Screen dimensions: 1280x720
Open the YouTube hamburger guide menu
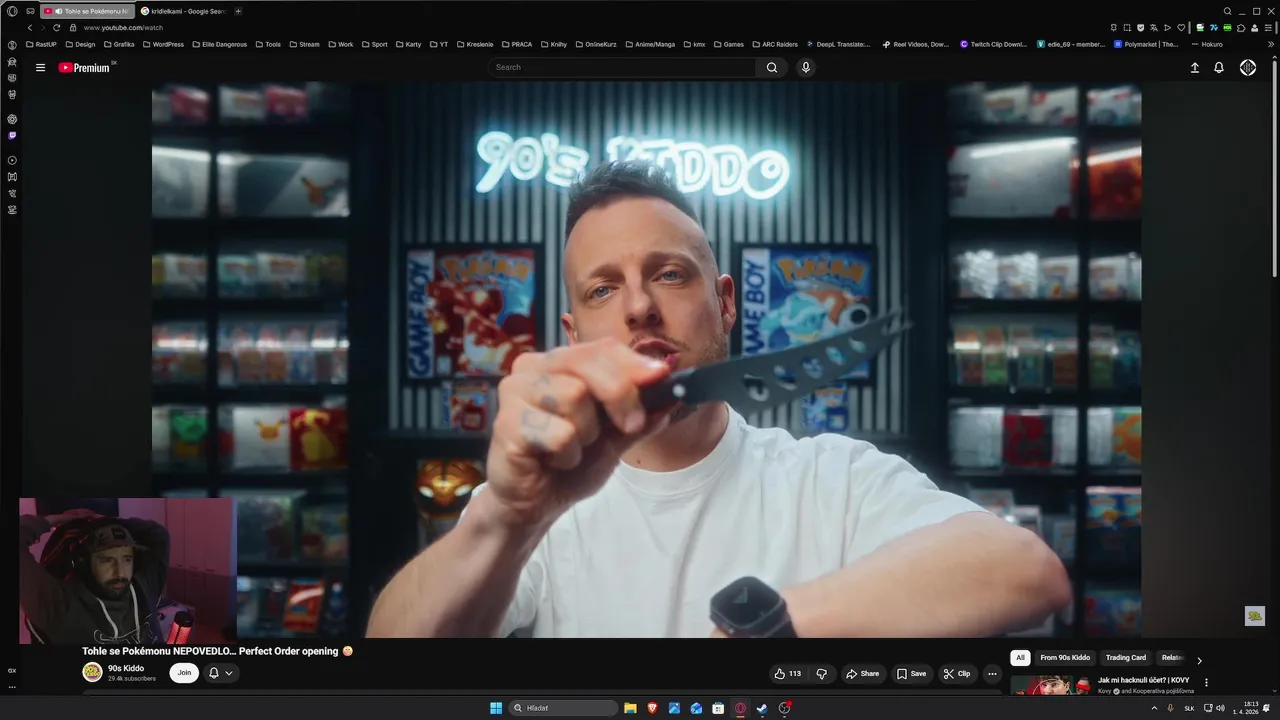[x=40, y=67]
